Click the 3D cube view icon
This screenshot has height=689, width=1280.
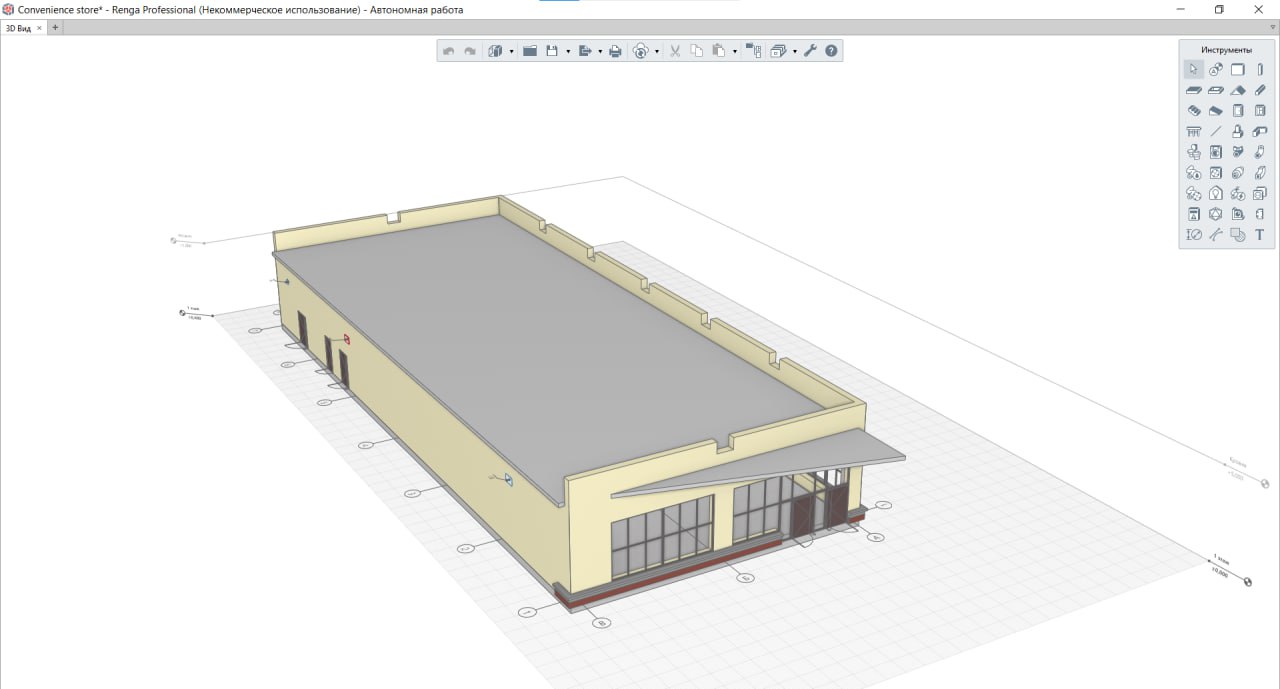(x=495, y=51)
